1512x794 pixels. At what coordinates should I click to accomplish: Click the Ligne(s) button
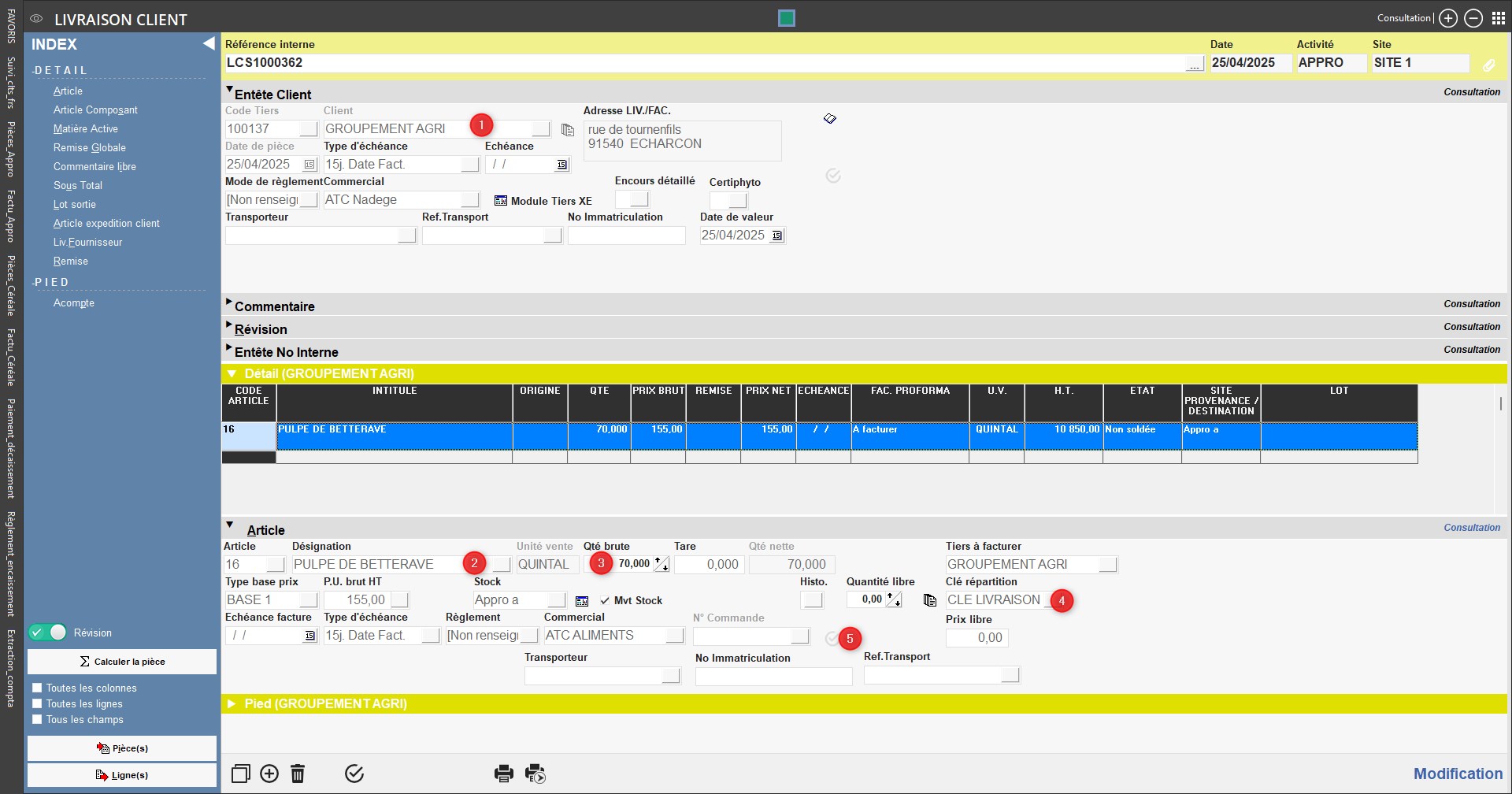(122, 775)
